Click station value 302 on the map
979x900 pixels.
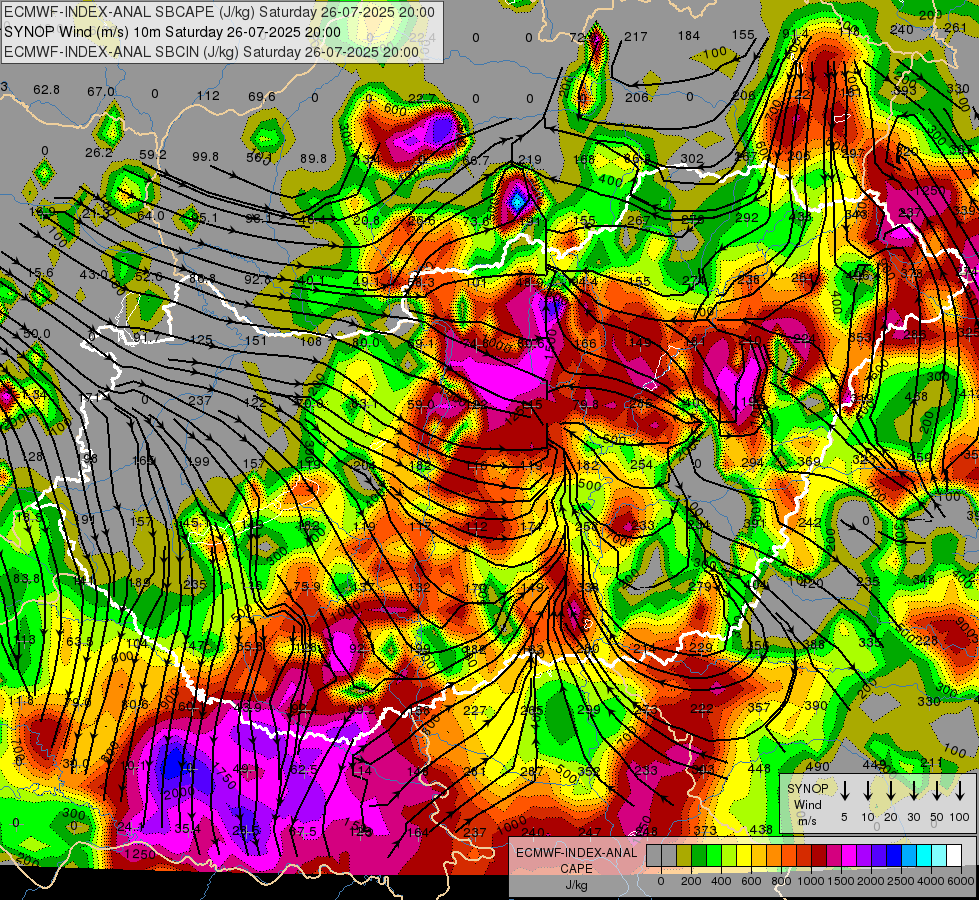(x=692, y=159)
